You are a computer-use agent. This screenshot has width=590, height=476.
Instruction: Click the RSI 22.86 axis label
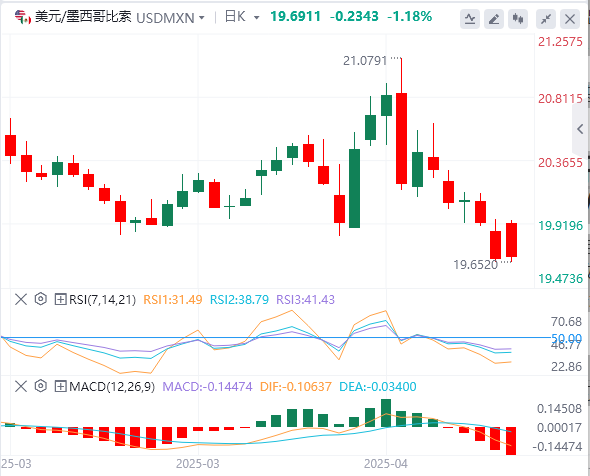pos(566,367)
